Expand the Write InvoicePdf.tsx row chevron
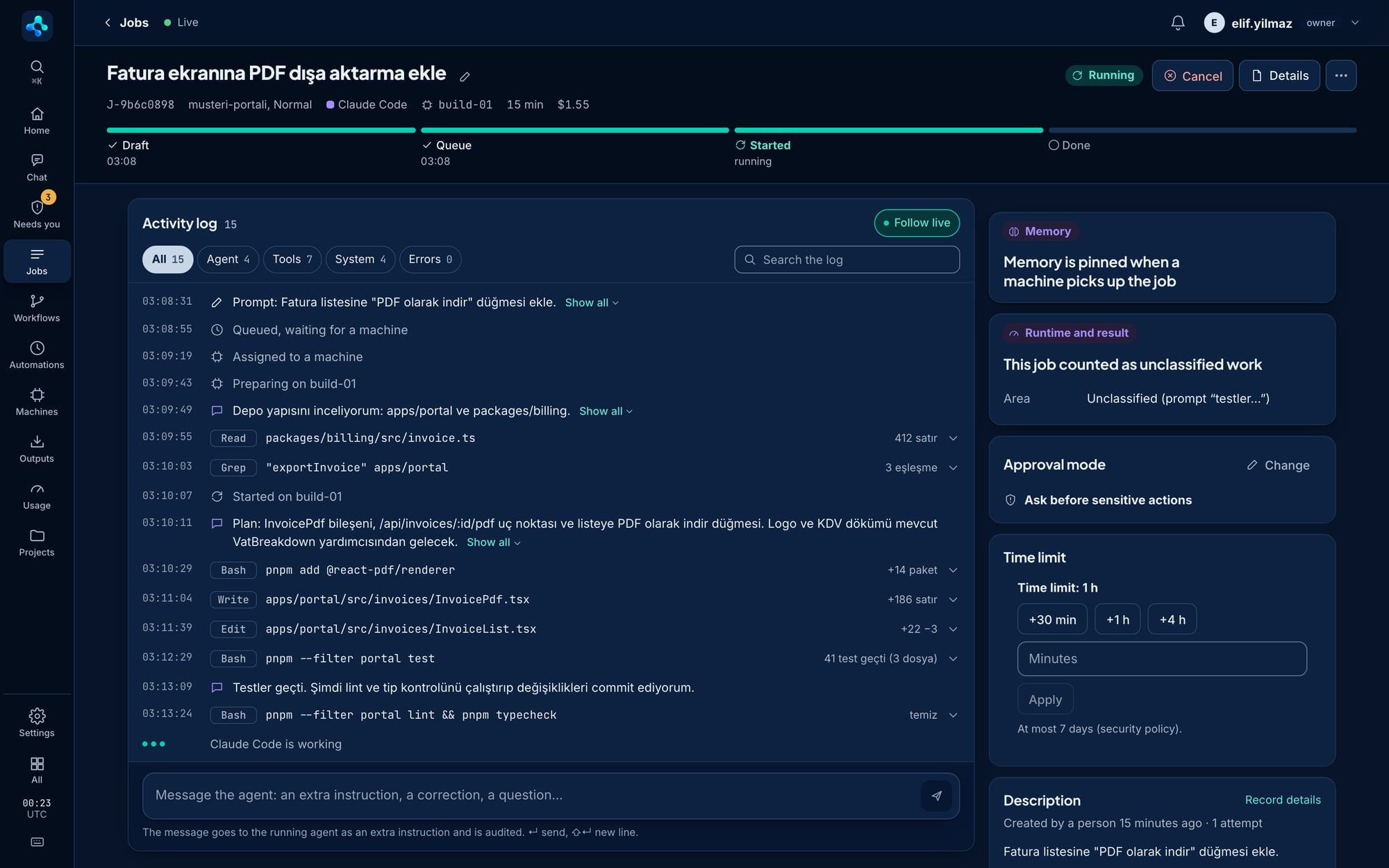This screenshot has width=1389, height=868. pos(953,600)
